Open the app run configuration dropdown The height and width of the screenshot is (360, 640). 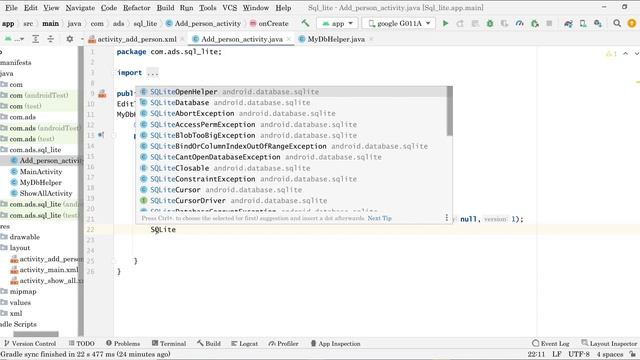tap(338, 23)
